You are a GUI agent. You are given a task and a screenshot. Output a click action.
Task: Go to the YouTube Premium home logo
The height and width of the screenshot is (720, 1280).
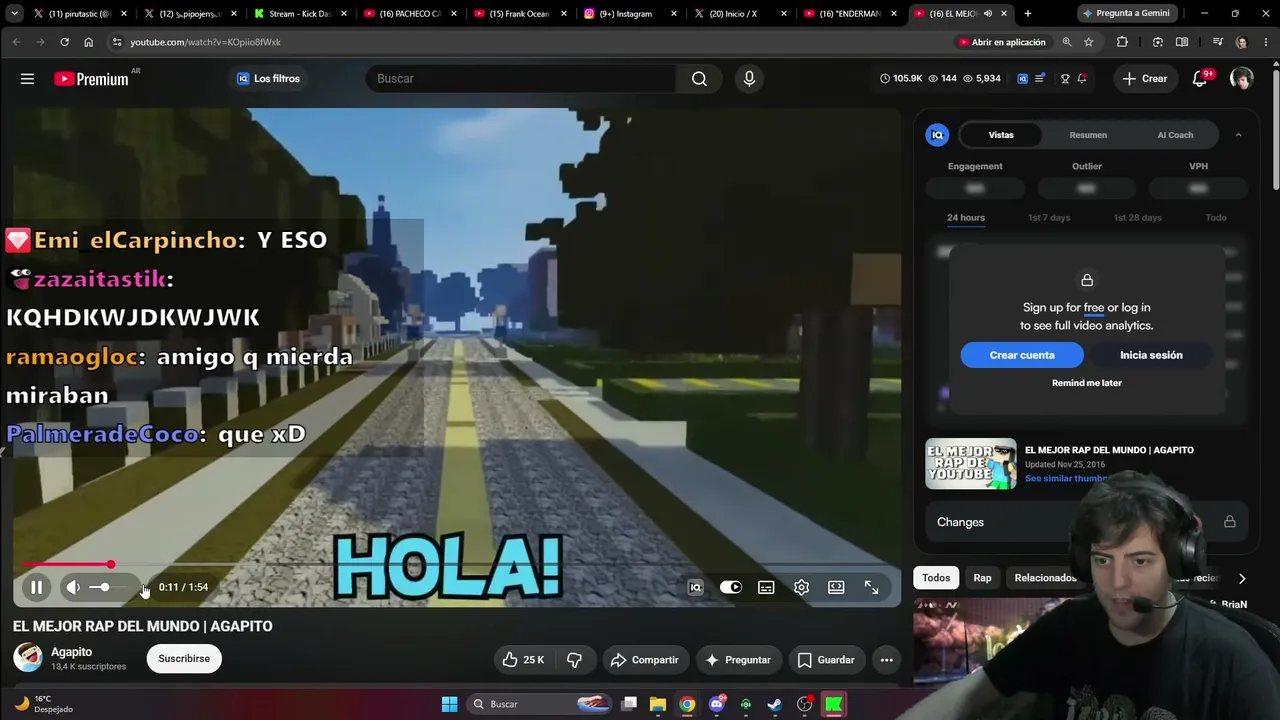point(92,79)
